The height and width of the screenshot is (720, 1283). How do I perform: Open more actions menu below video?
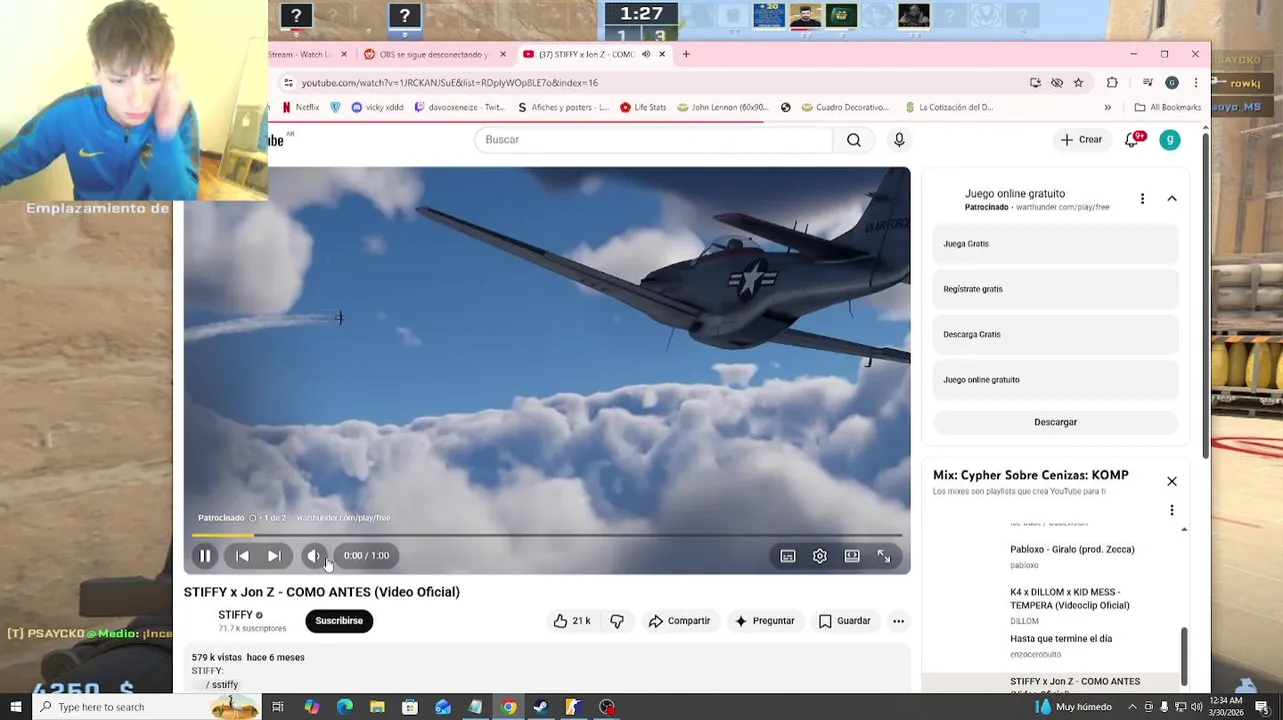point(898,621)
